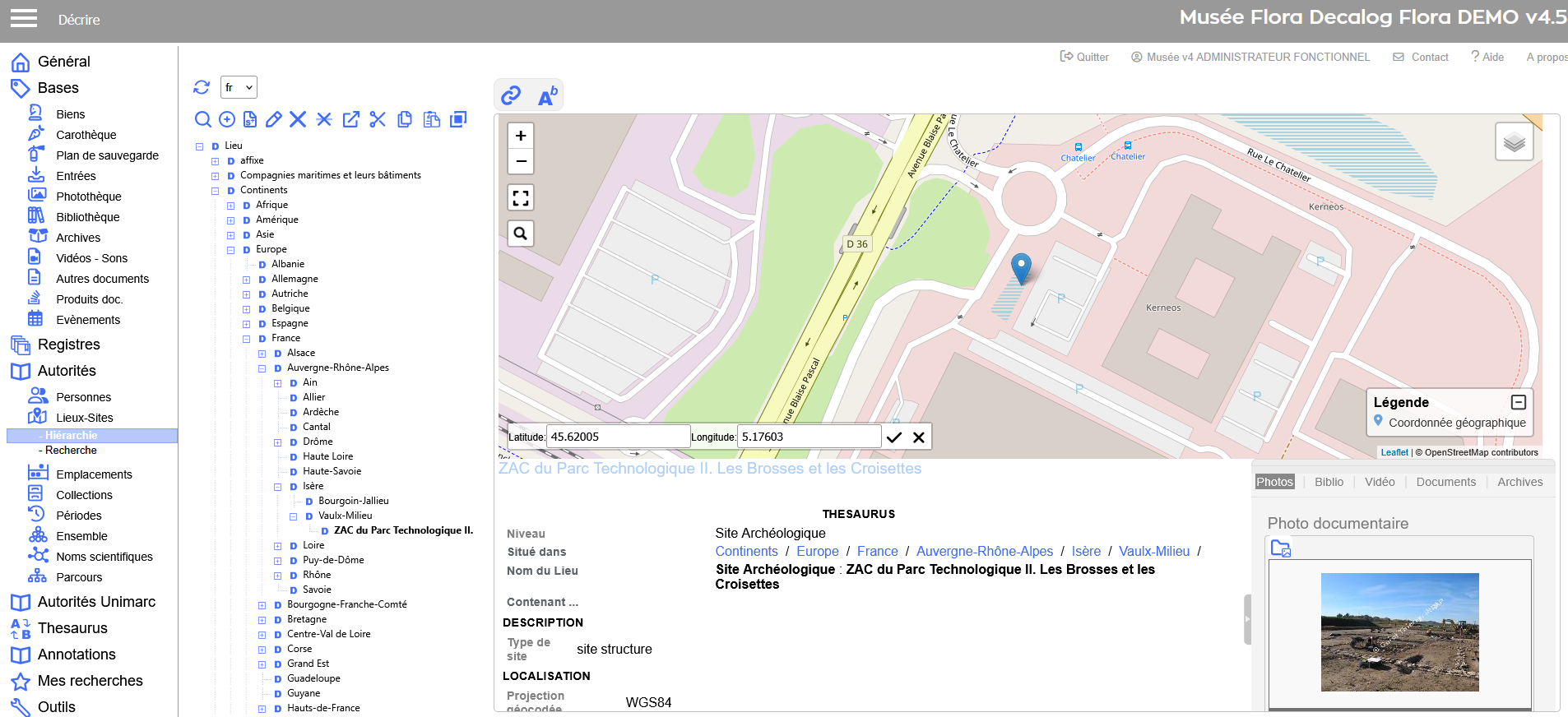Screen dimensions: 1568x717
Task: Click the Latitude input field
Action: pos(619,437)
